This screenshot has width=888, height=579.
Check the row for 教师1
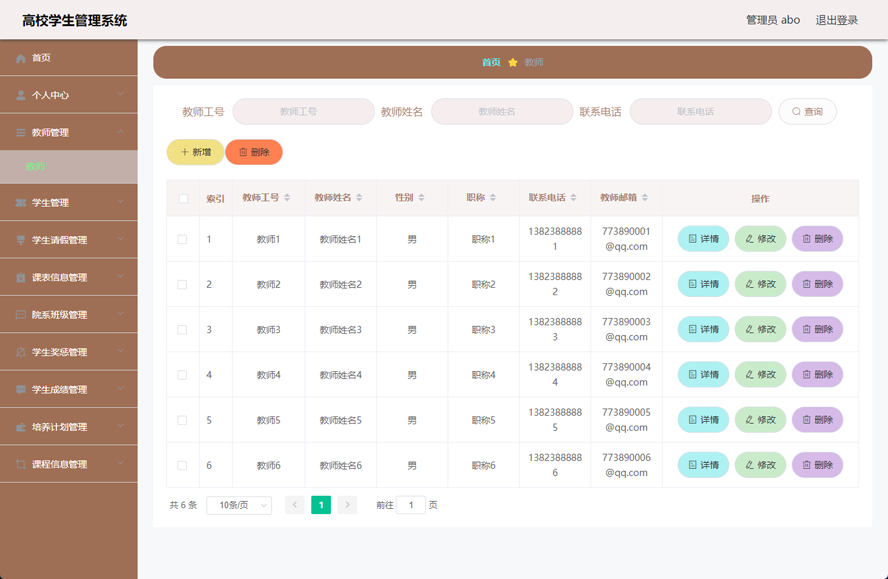tap(182, 239)
